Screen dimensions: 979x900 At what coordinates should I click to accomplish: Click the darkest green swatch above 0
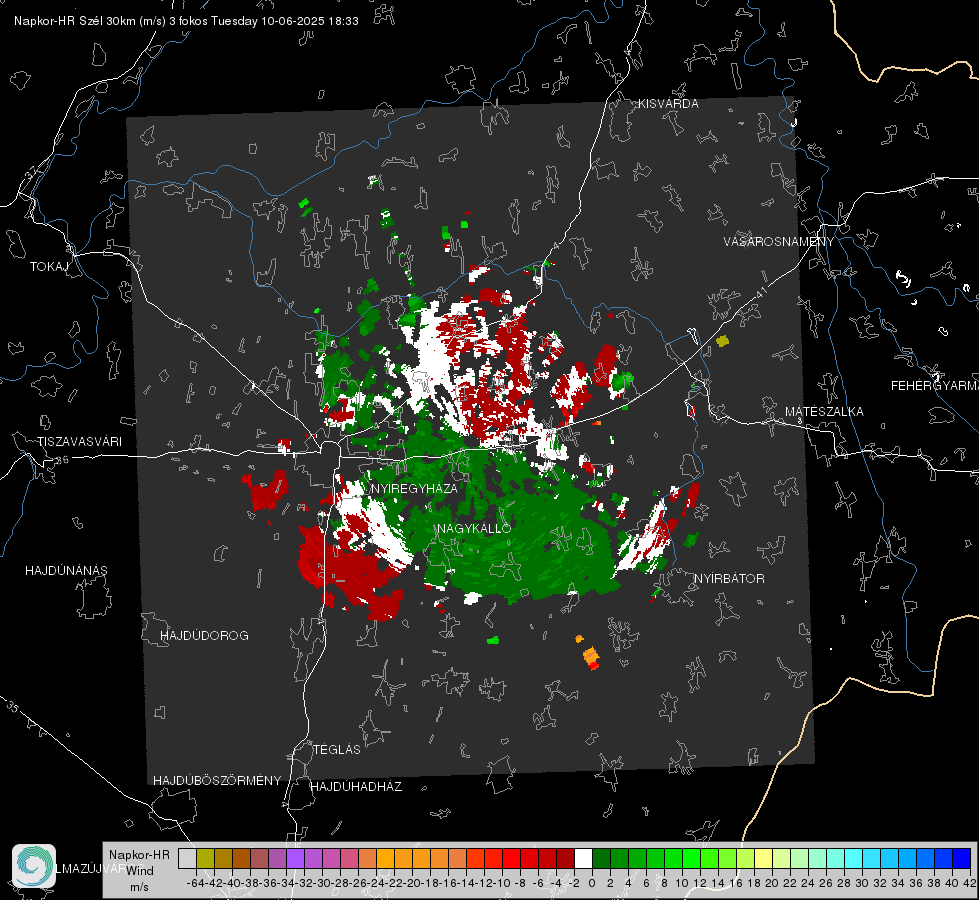[x=601, y=858]
